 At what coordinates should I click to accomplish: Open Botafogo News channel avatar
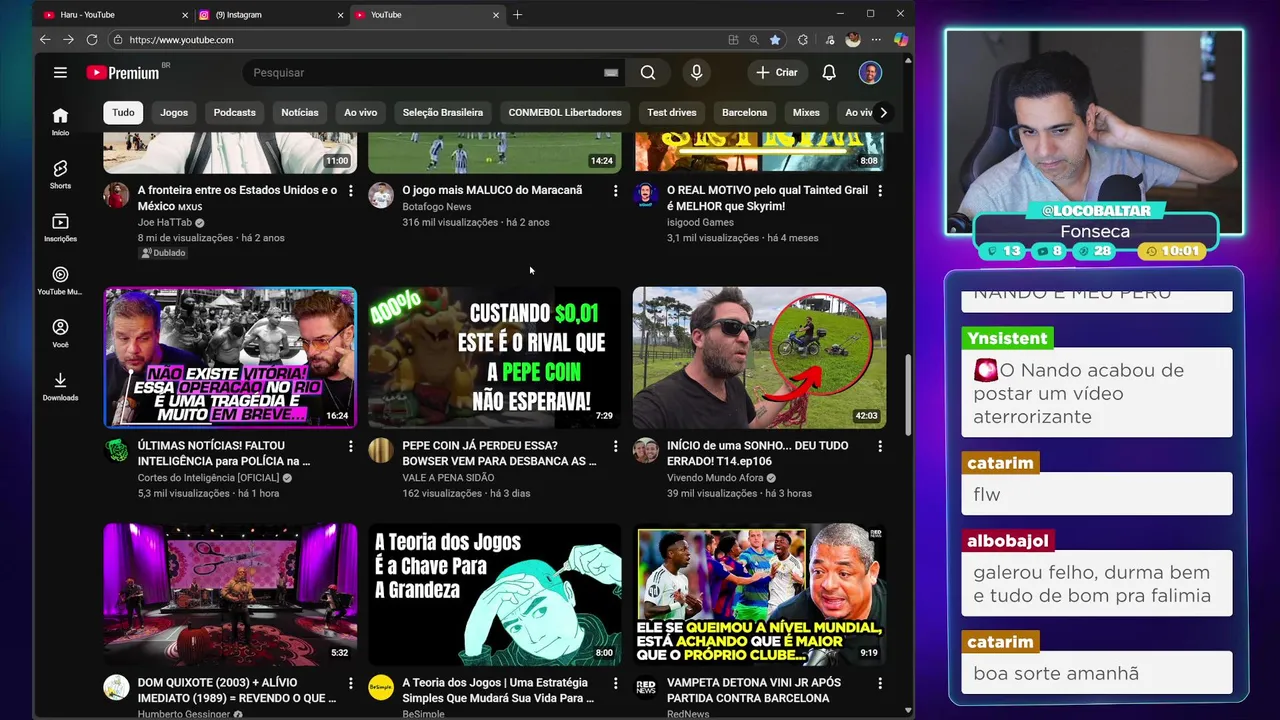(x=381, y=195)
